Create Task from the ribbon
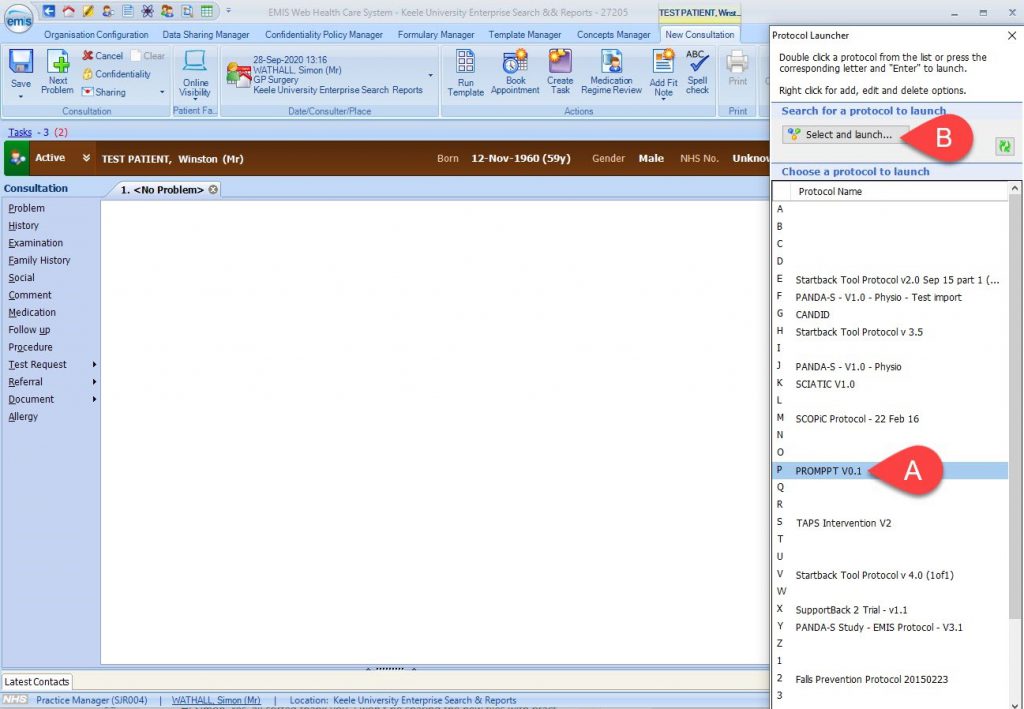The height and width of the screenshot is (709, 1024). [x=560, y=72]
